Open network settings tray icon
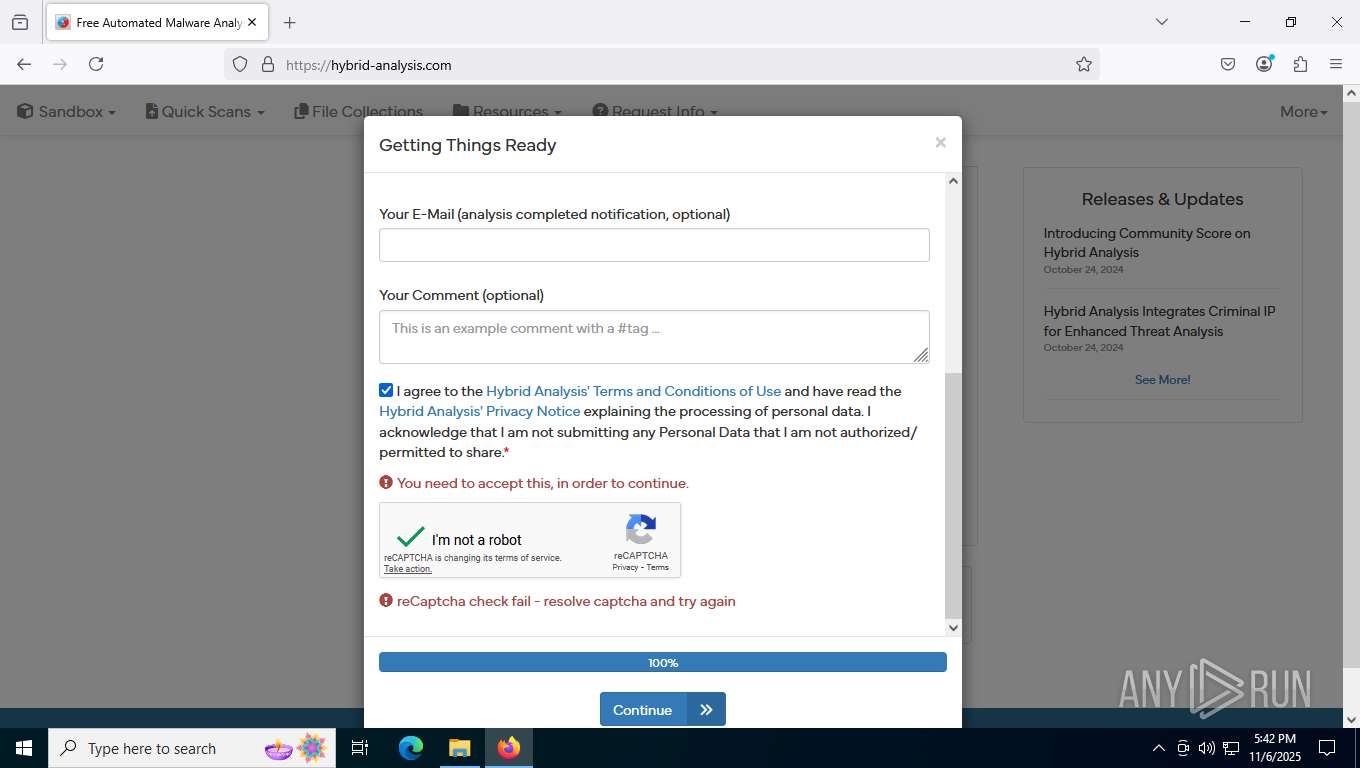 tap(1231, 748)
